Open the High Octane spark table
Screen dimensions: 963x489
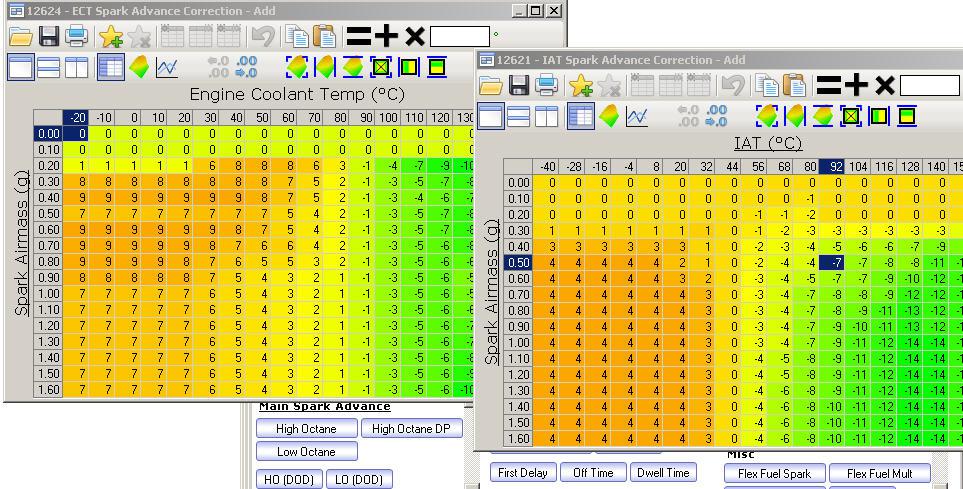[306, 429]
